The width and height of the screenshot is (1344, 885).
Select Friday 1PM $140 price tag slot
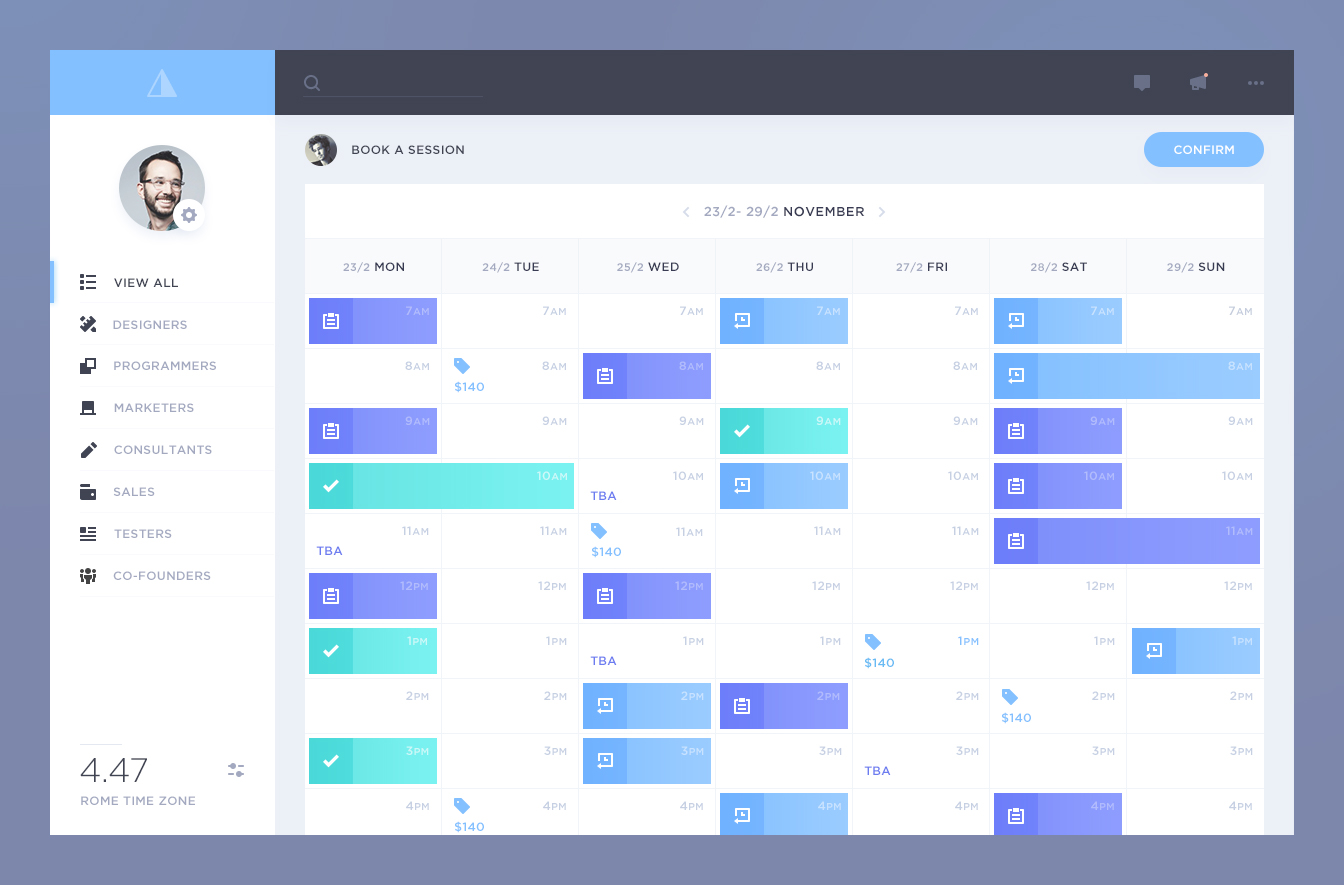coord(921,651)
